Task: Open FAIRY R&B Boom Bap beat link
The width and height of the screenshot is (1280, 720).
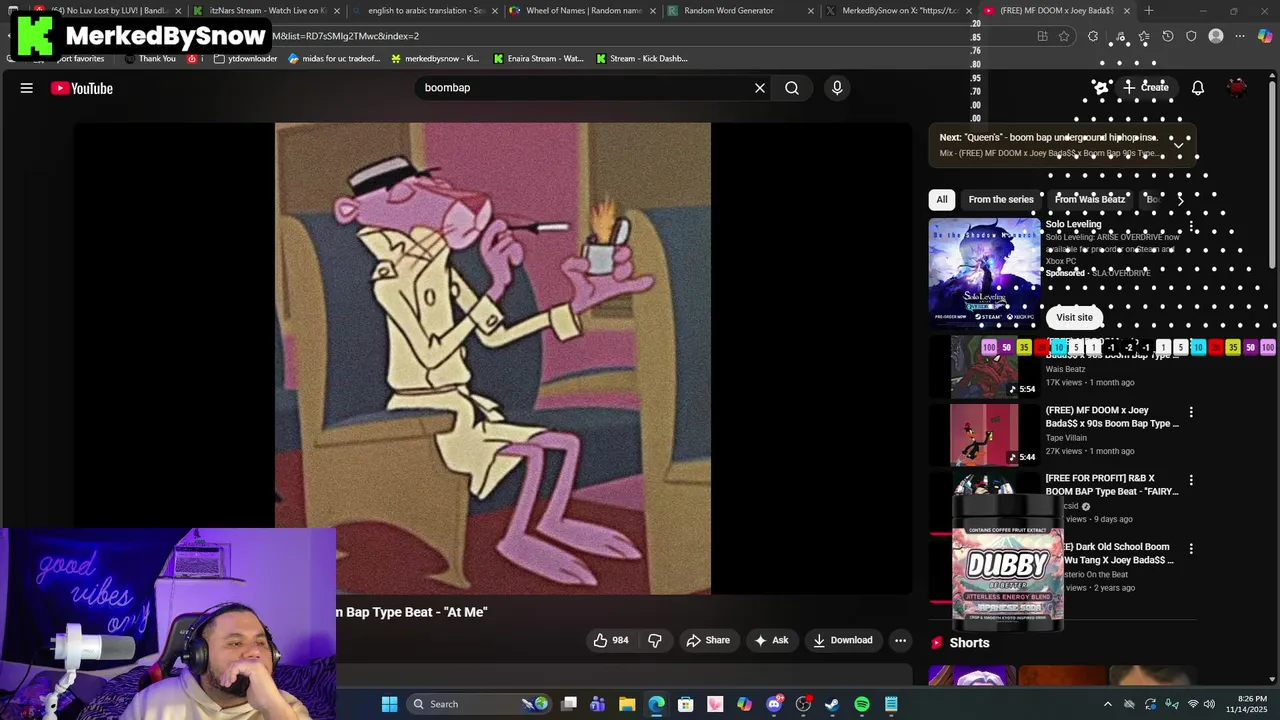Action: tap(1112, 485)
